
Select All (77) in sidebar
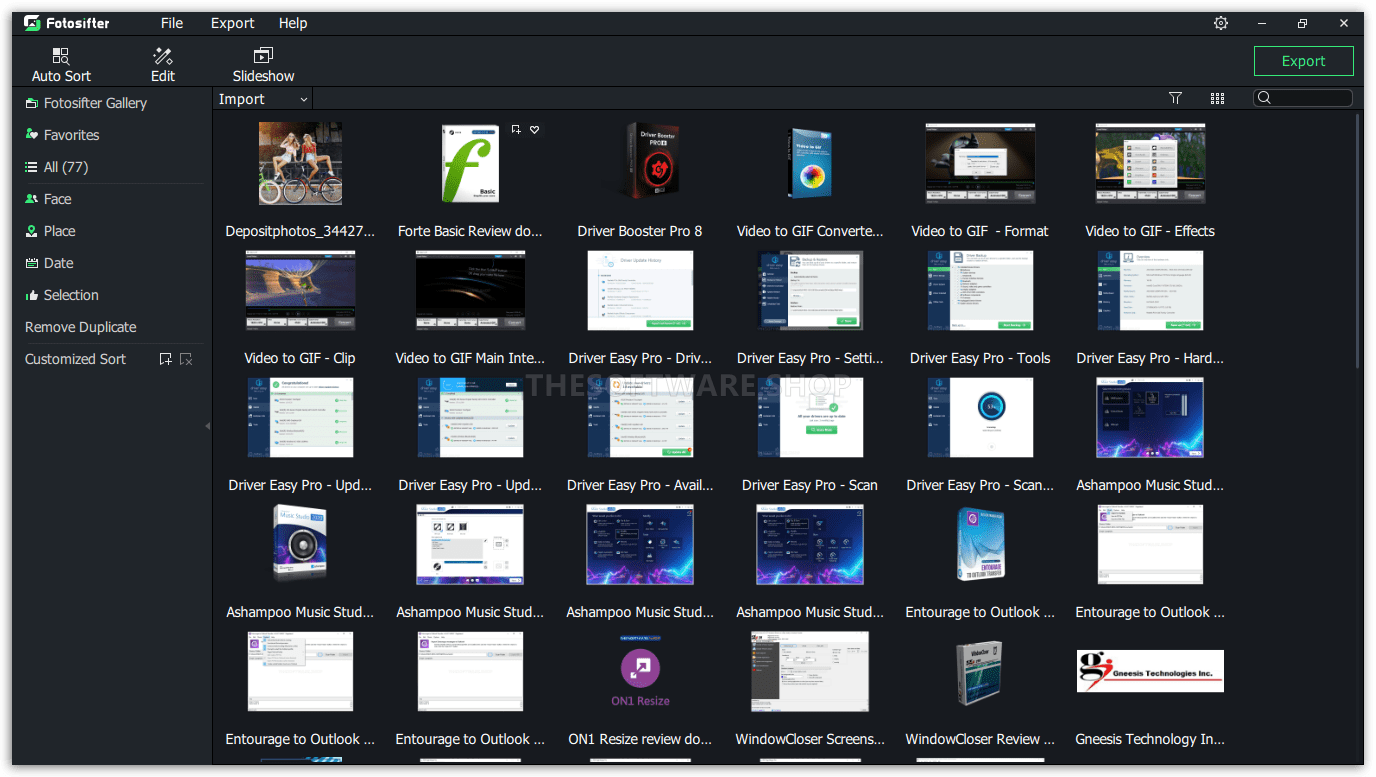tap(57, 167)
